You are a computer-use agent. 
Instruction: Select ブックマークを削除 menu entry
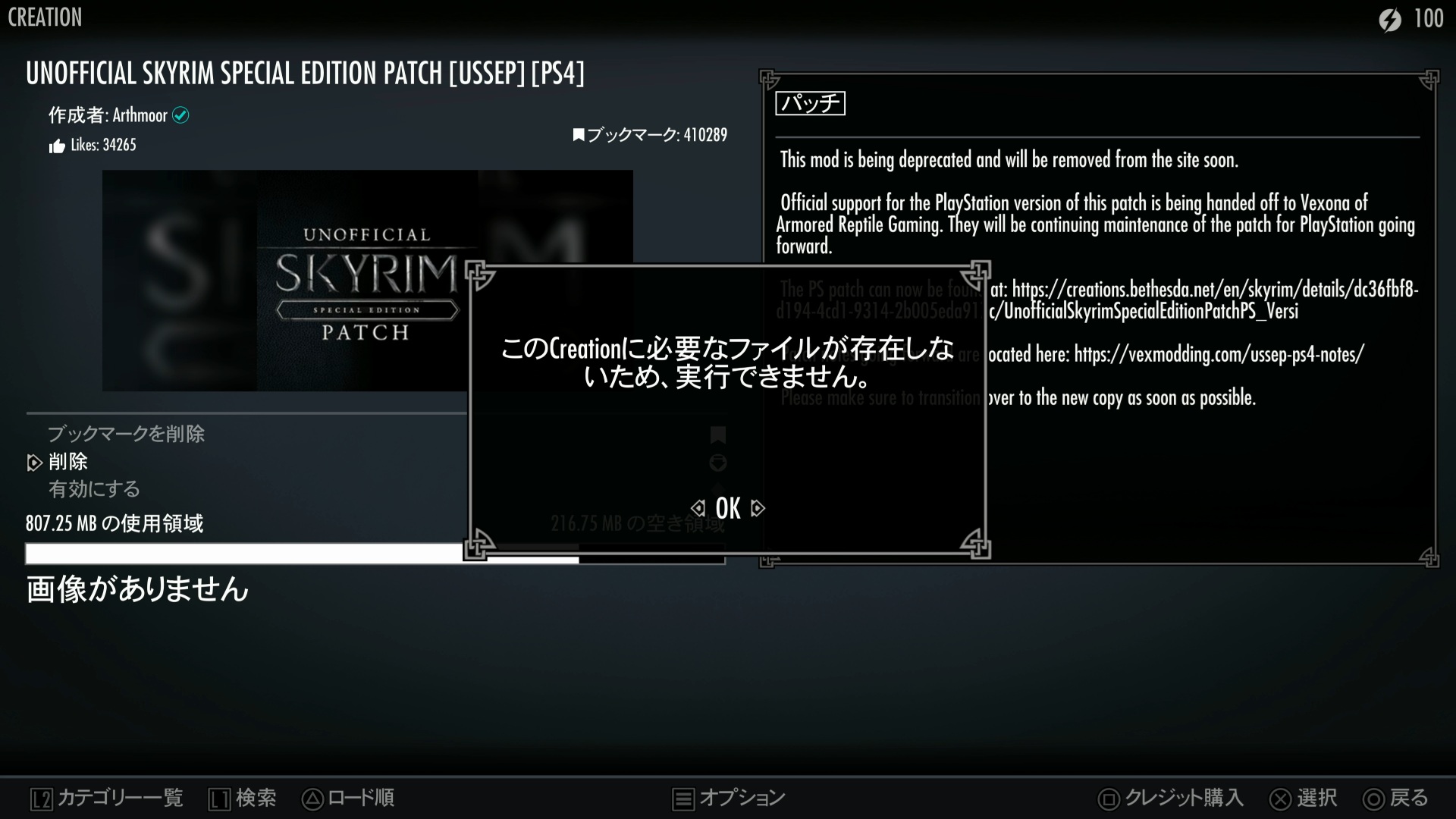point(126,434)
